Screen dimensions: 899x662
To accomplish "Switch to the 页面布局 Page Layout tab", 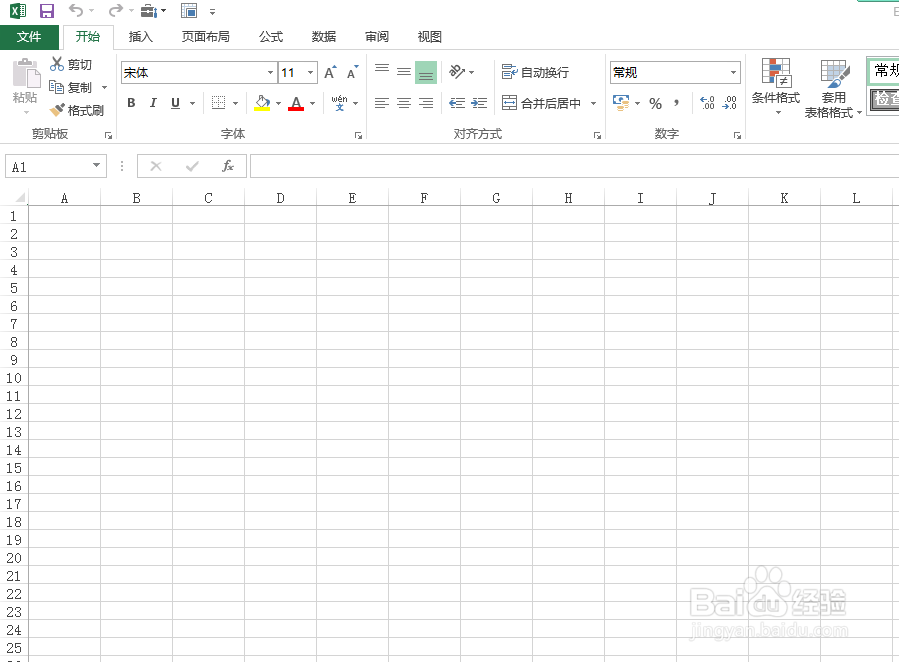I will 205,37.
